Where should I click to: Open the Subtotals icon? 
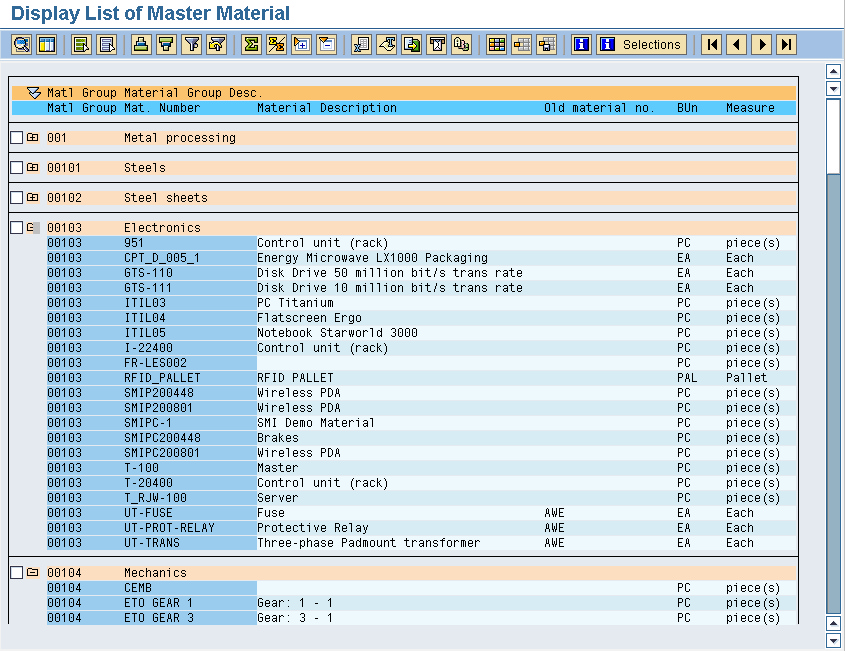(x=276, y=44)
